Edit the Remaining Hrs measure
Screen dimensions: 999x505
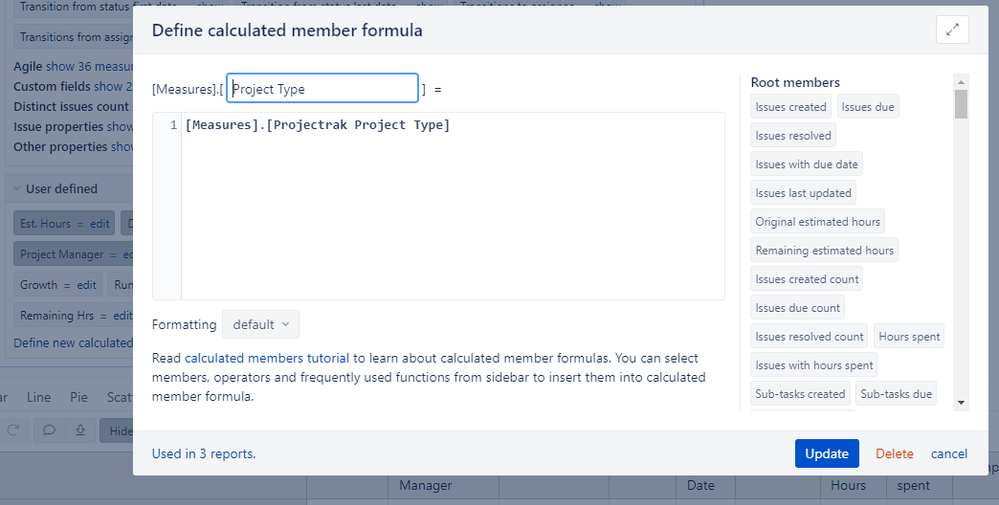(122, 315)
